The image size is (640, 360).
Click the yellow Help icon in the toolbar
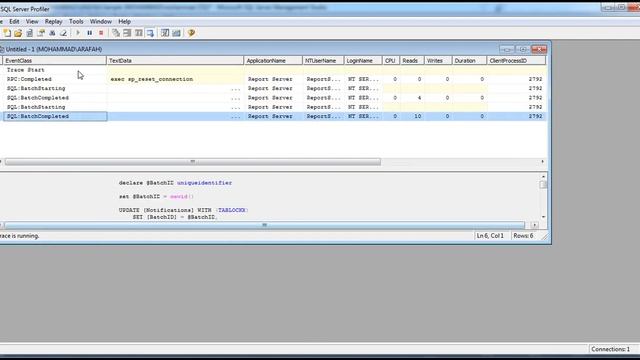point(191,33)
